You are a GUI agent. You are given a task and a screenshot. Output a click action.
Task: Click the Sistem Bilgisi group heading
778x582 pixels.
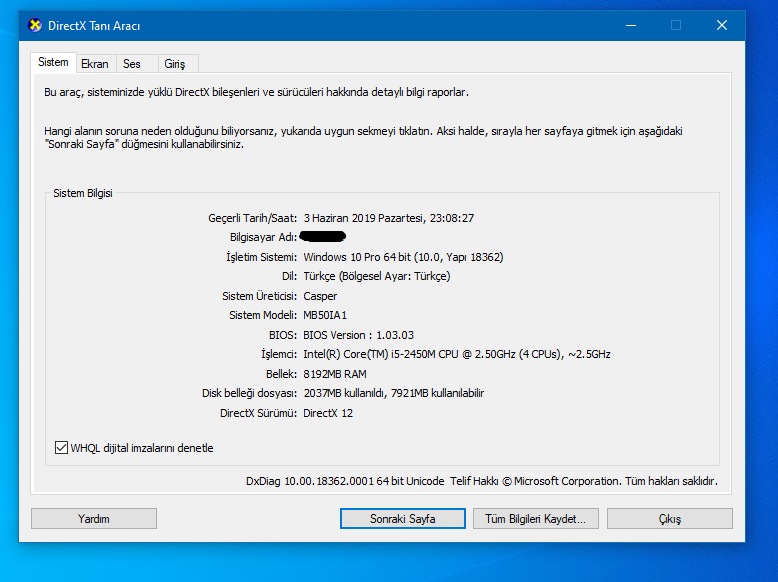coord(83,193)
